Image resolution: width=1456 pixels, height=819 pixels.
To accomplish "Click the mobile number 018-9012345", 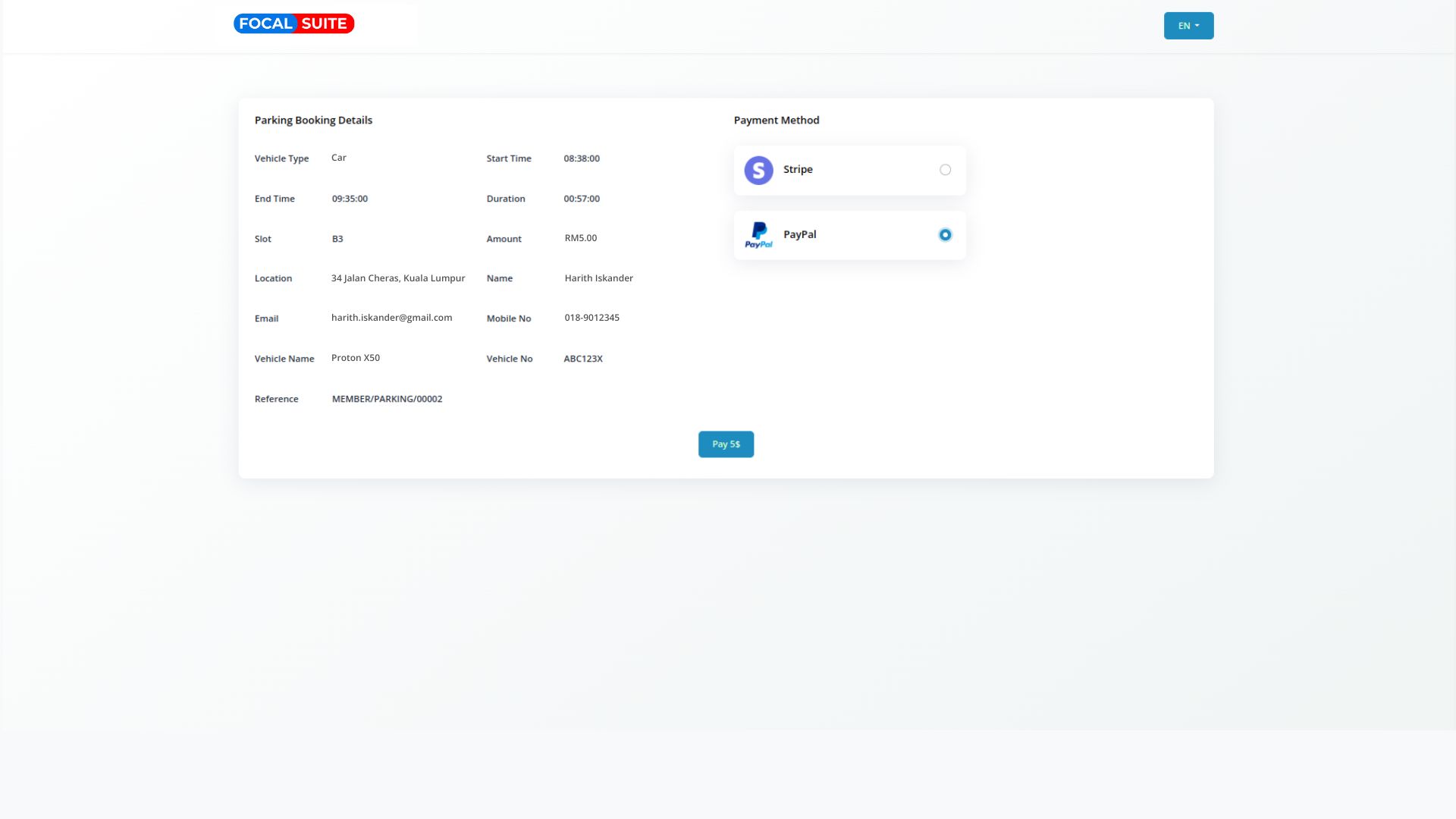I will [x=591, y=318].
